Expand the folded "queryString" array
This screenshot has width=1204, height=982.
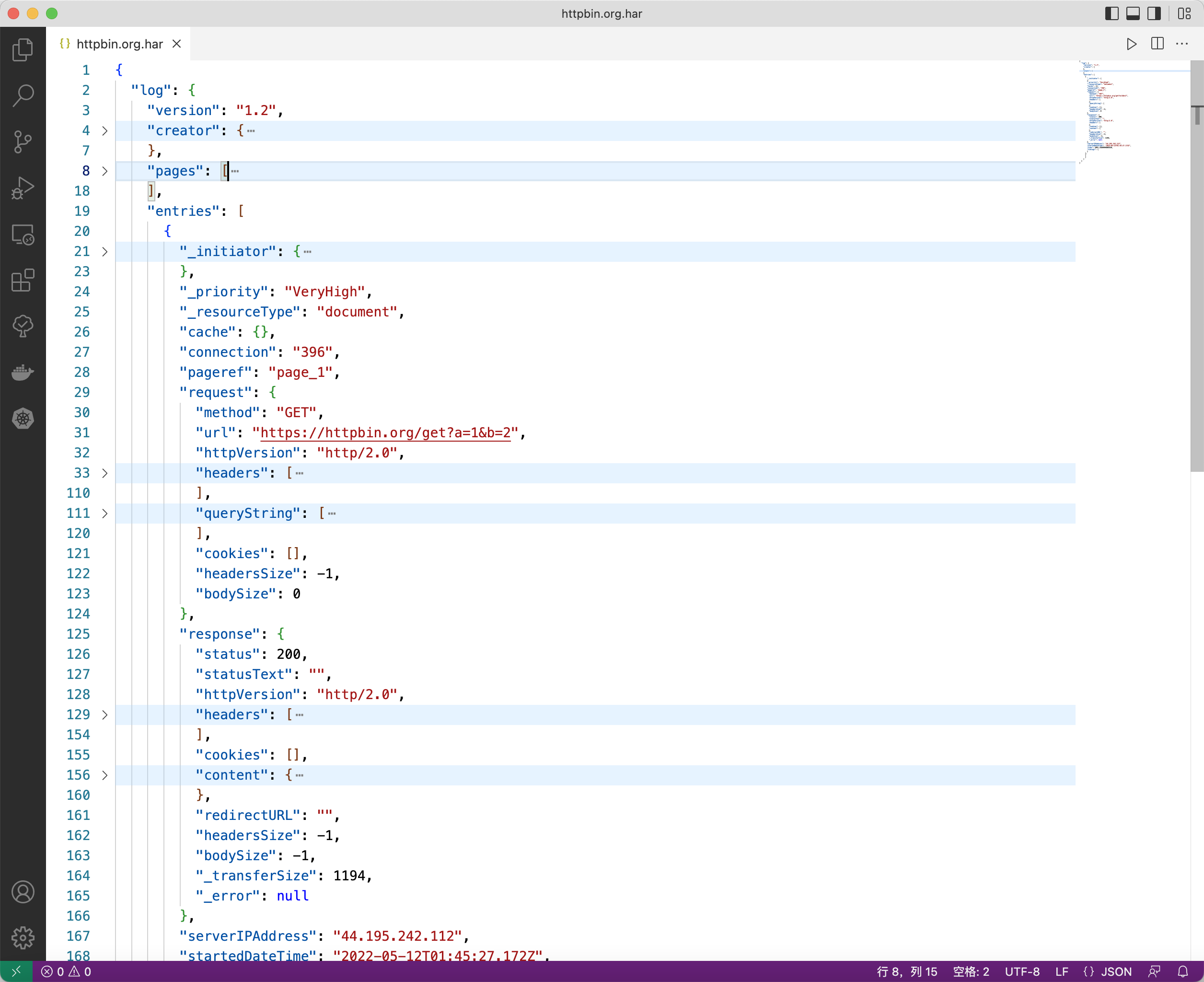(104, 513)
